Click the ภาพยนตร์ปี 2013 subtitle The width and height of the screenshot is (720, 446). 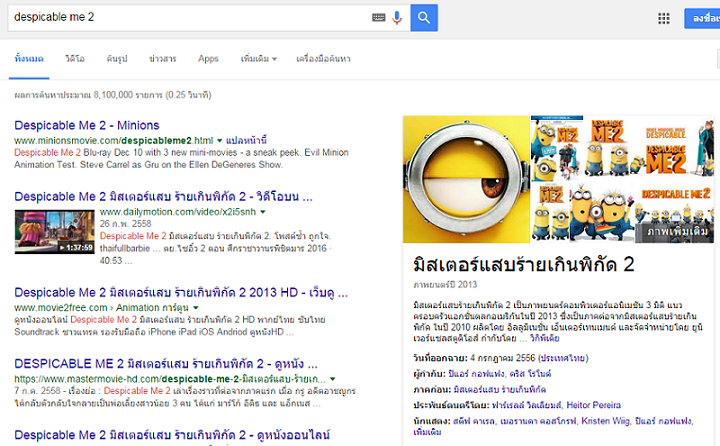445,285
